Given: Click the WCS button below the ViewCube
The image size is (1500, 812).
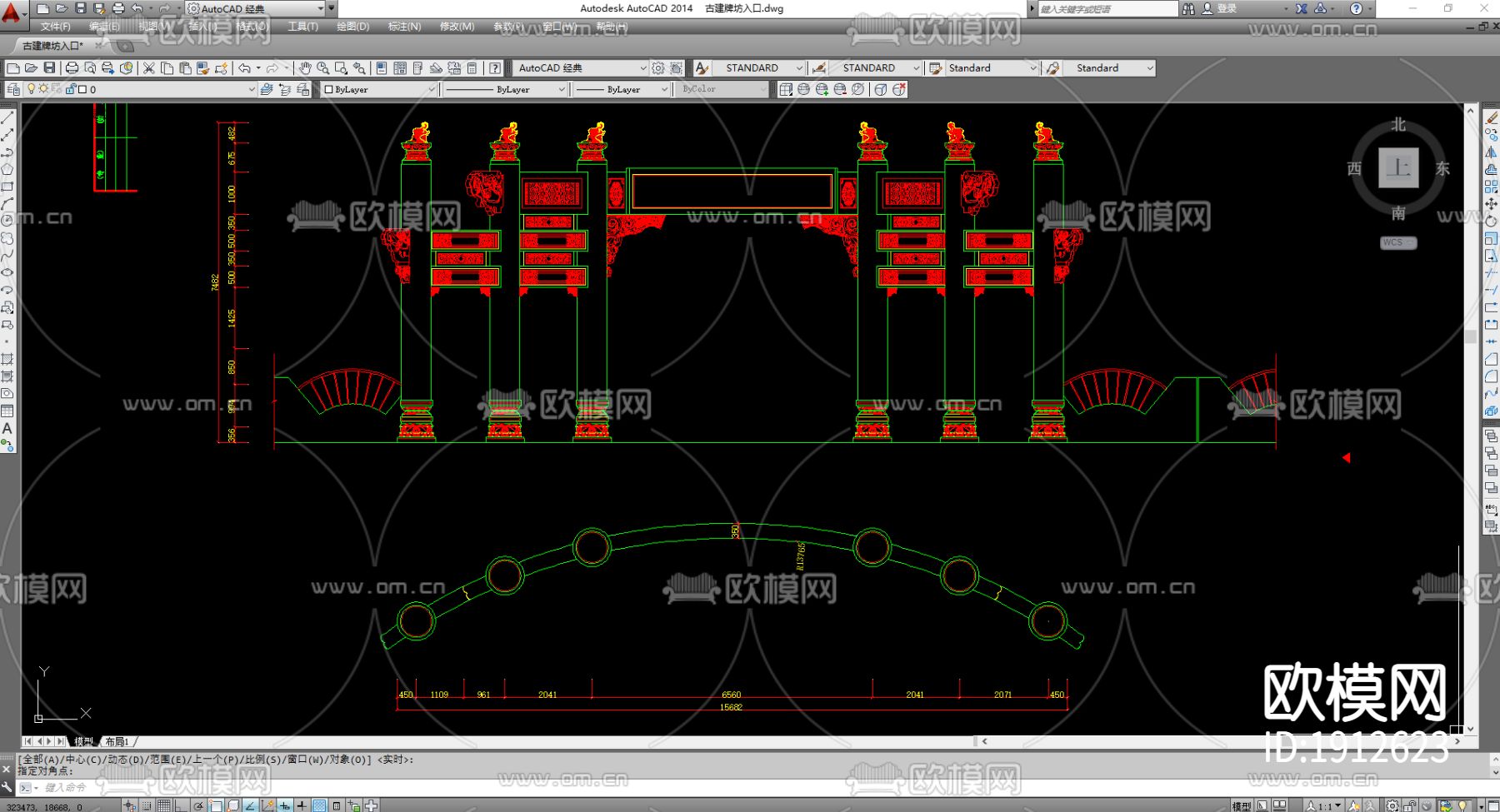Looking at the screenshot, I should tap(1397, 242).
